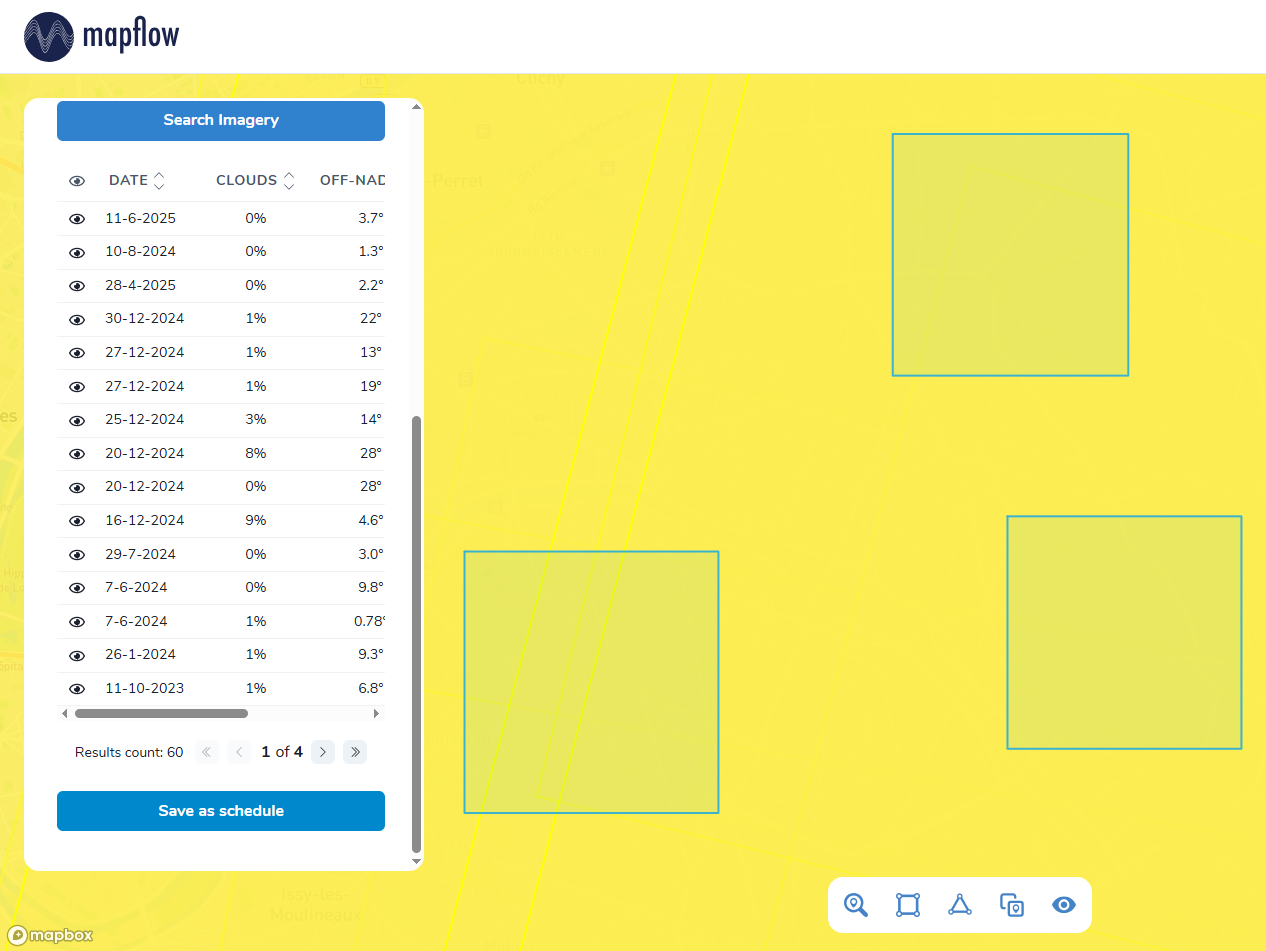Click the copy location layers icon
The image size is (1266, 951).
[1012, 905]
